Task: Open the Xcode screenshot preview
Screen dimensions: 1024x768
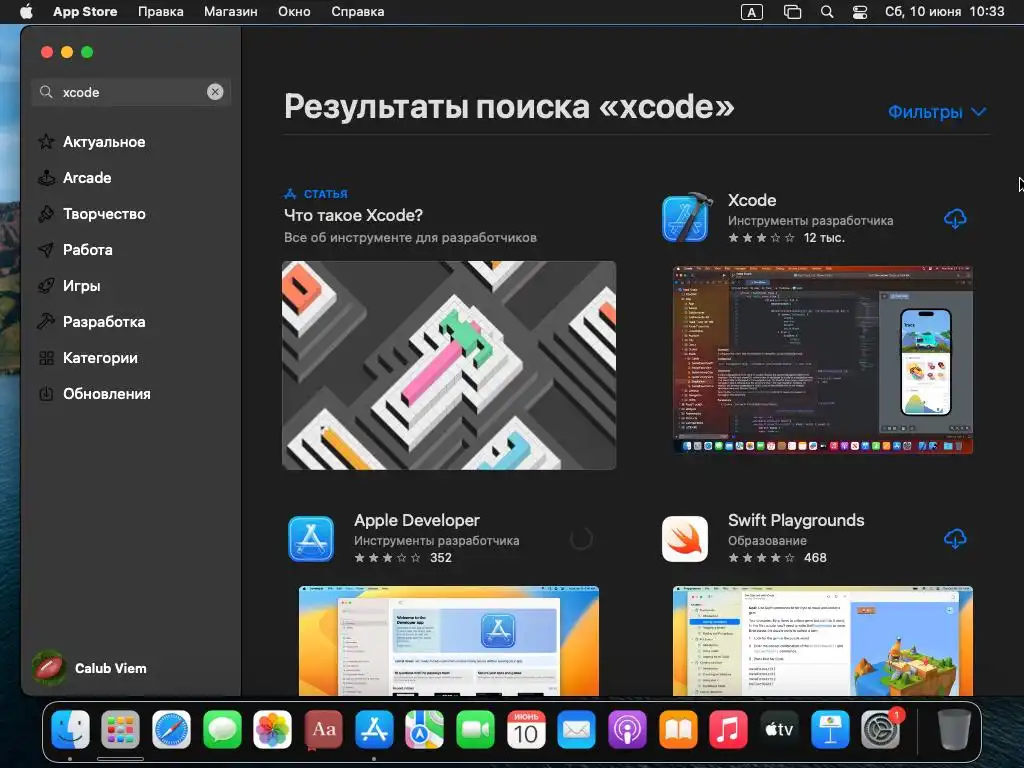Action: pyautogui.click(x=823, y=360)
